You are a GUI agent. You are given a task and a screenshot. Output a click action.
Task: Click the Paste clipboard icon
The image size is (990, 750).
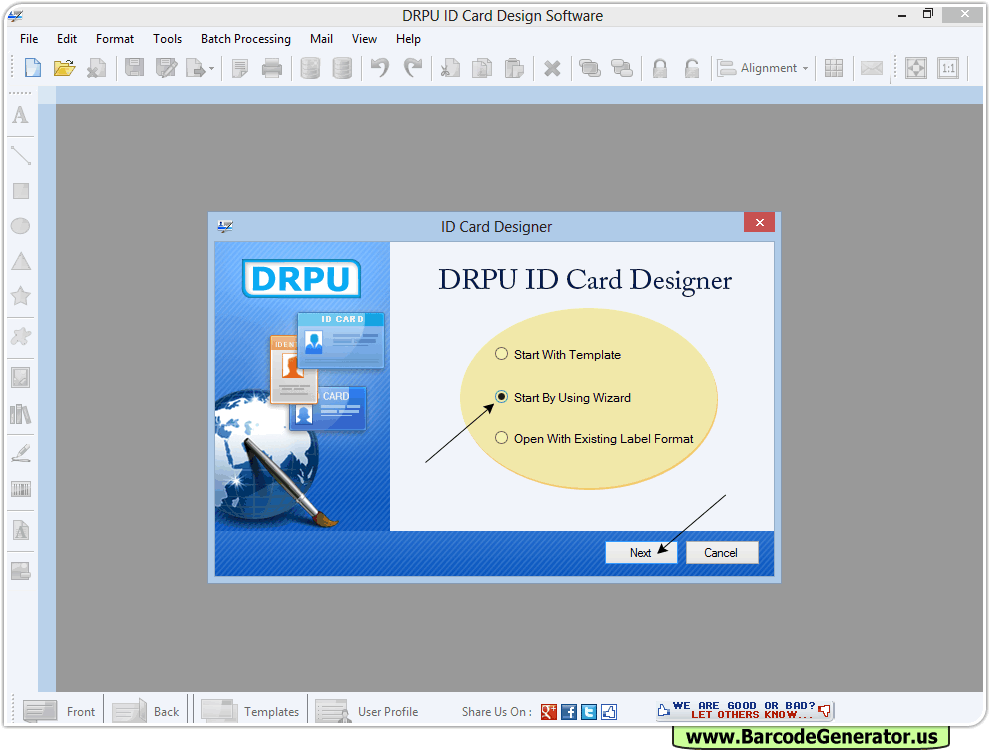click(514, 68)
